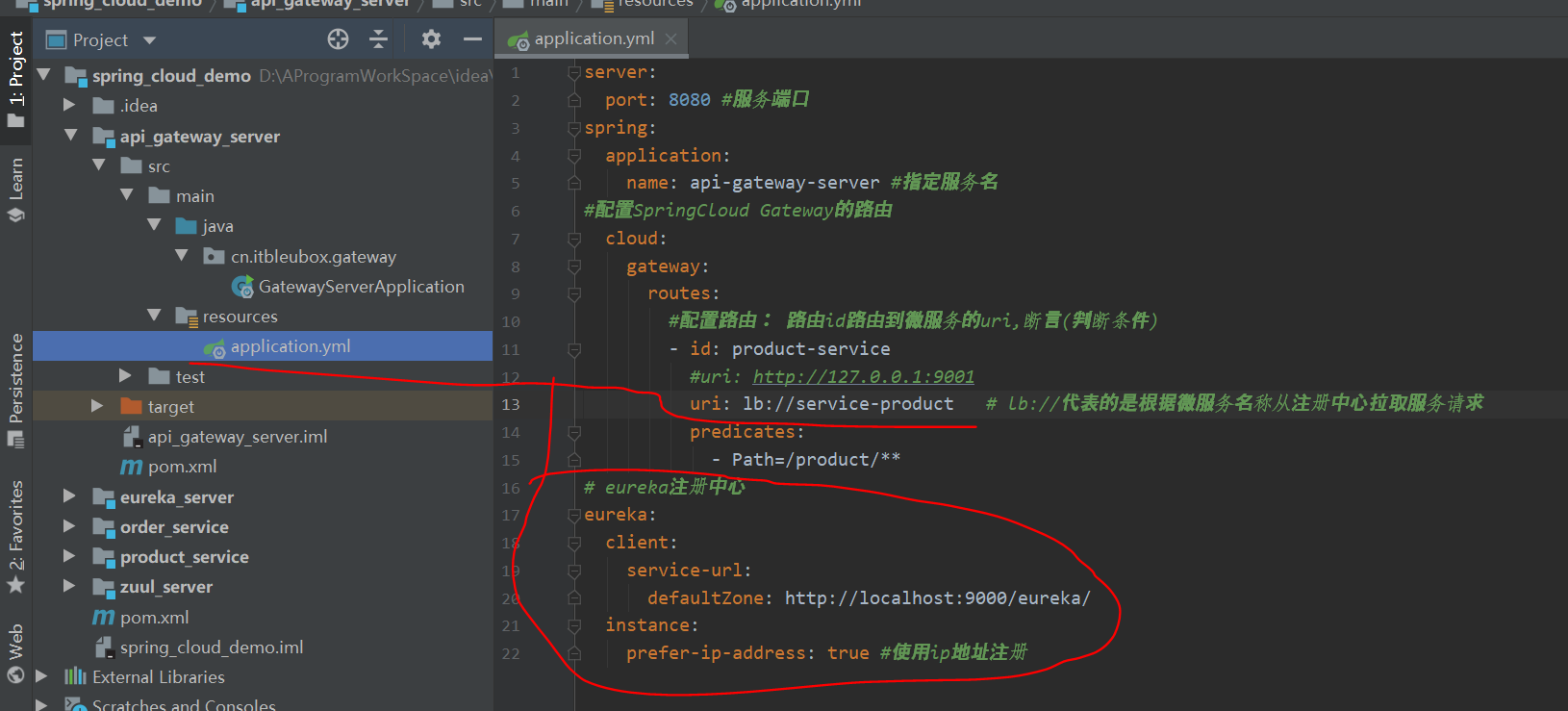
Task: Collapse the cn.itbleubox.gateway package arrow
Action: coord(183,256)
